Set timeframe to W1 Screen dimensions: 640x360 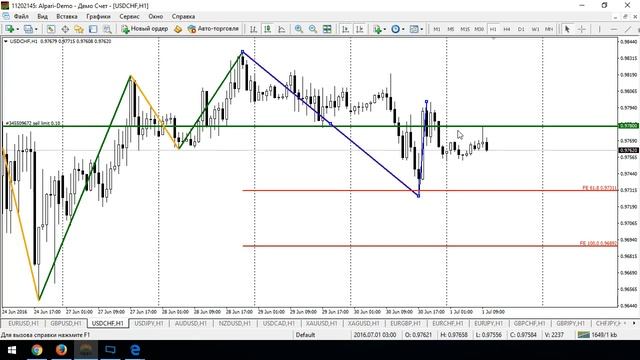coord(535,29)
